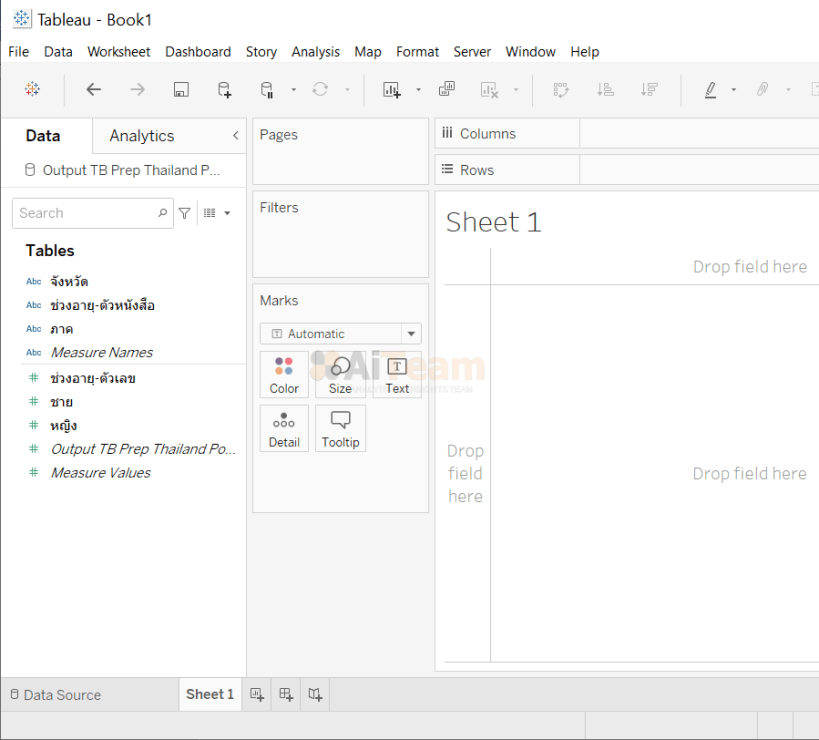The image size is (819, 740).
Task: Click the New Worksheet toolbar icon
Action: click(x=391, y=89)
